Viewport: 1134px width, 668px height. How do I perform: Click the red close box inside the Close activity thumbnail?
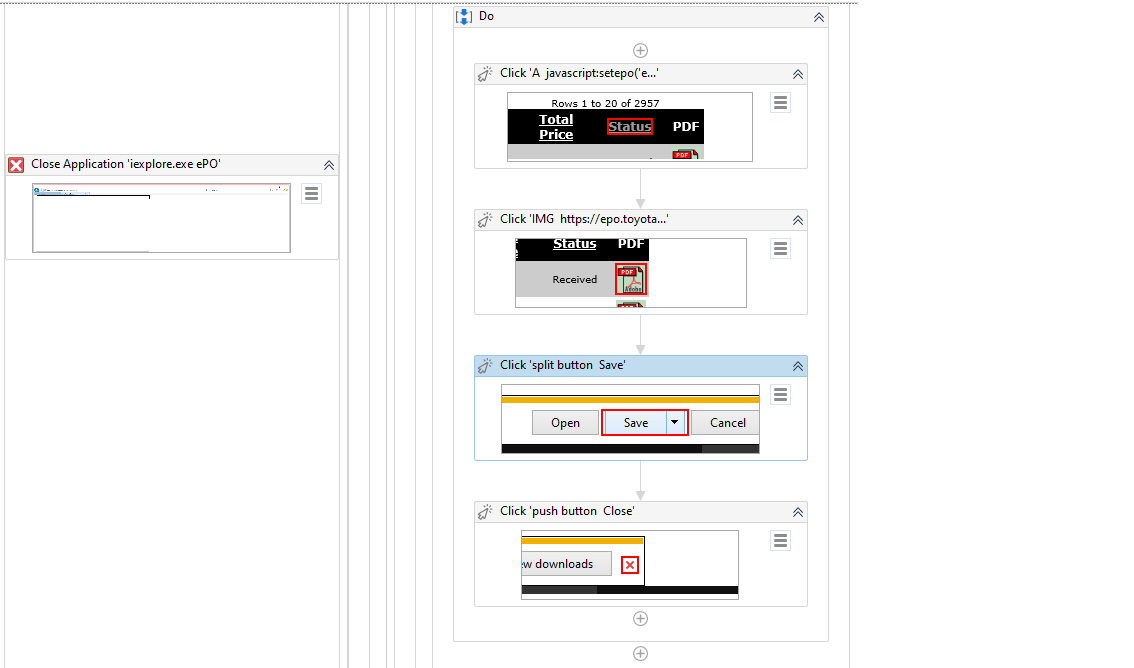[630, 564]
